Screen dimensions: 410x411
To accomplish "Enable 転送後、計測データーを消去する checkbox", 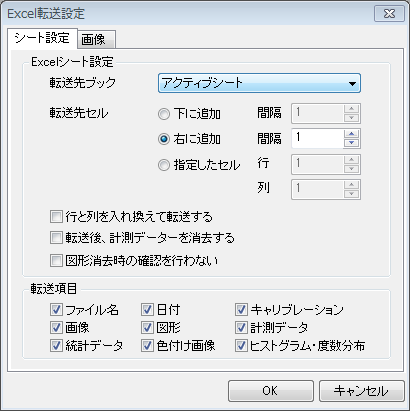I will (56, 238).
